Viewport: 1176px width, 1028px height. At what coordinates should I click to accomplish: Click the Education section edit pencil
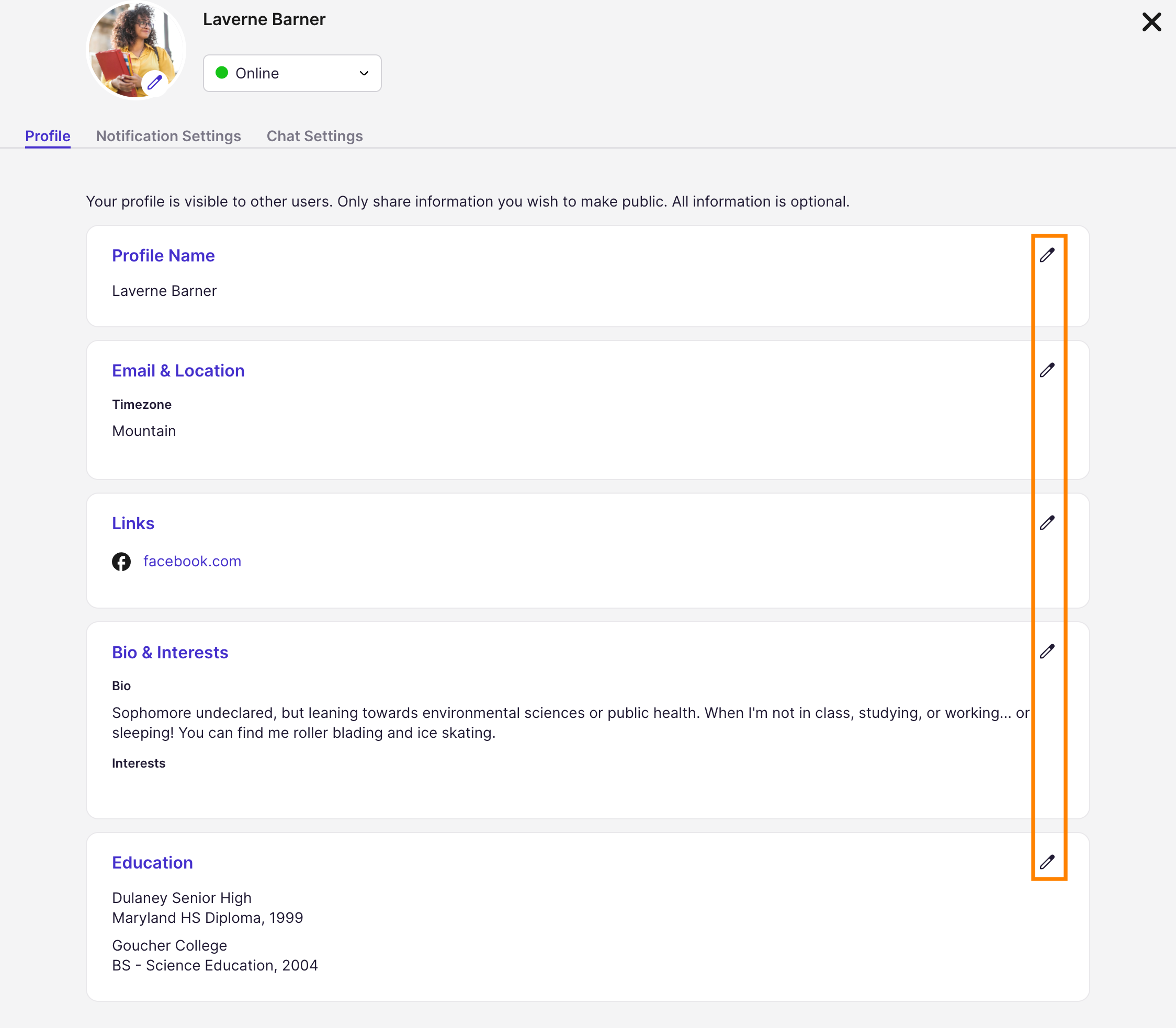[x=1047, y=862]
